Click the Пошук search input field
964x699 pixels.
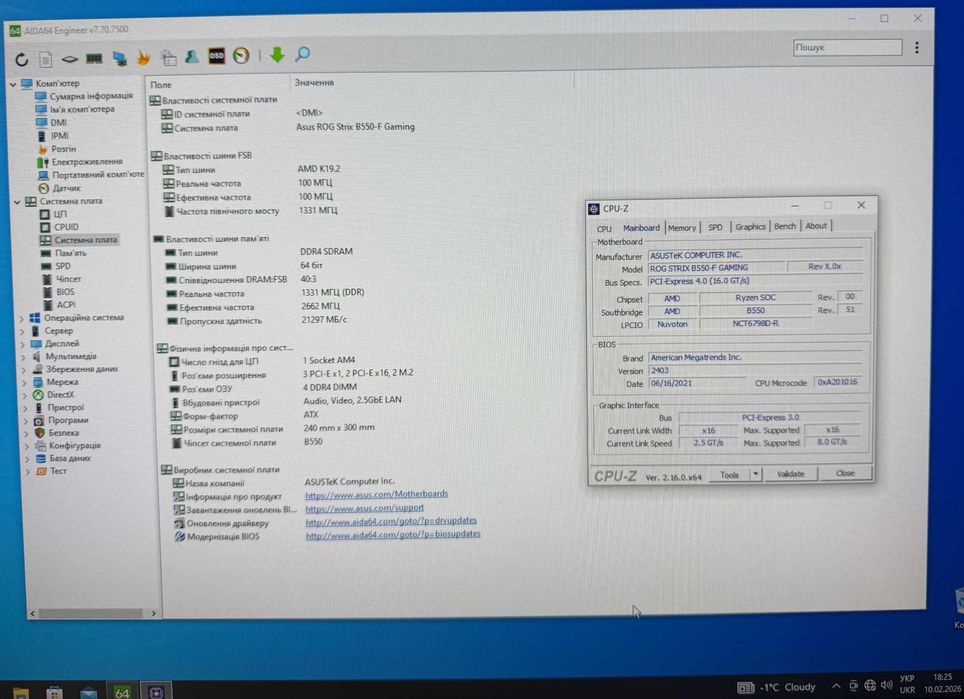coord(847,47)
